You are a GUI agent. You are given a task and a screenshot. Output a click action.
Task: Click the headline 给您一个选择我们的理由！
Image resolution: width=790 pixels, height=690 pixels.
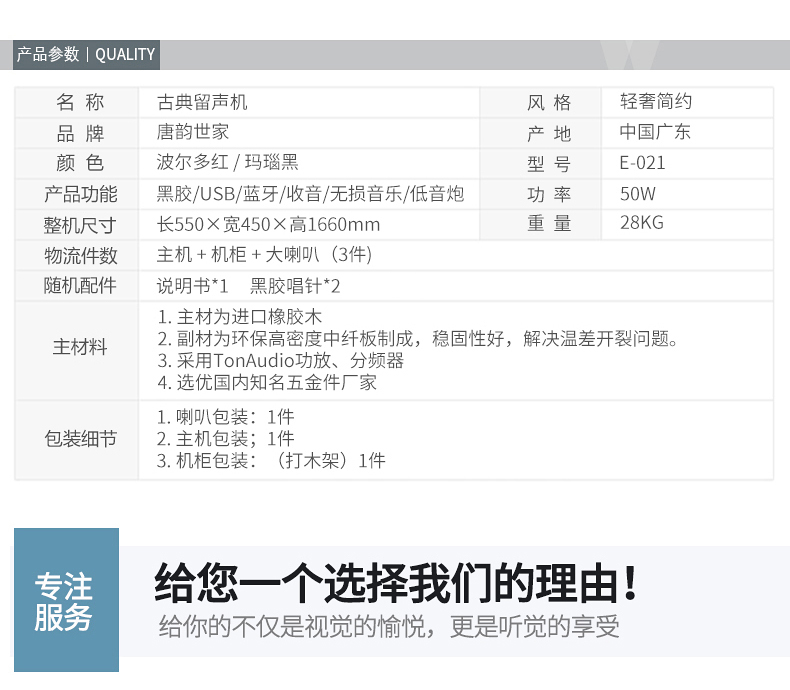click(x=397, y=583)
